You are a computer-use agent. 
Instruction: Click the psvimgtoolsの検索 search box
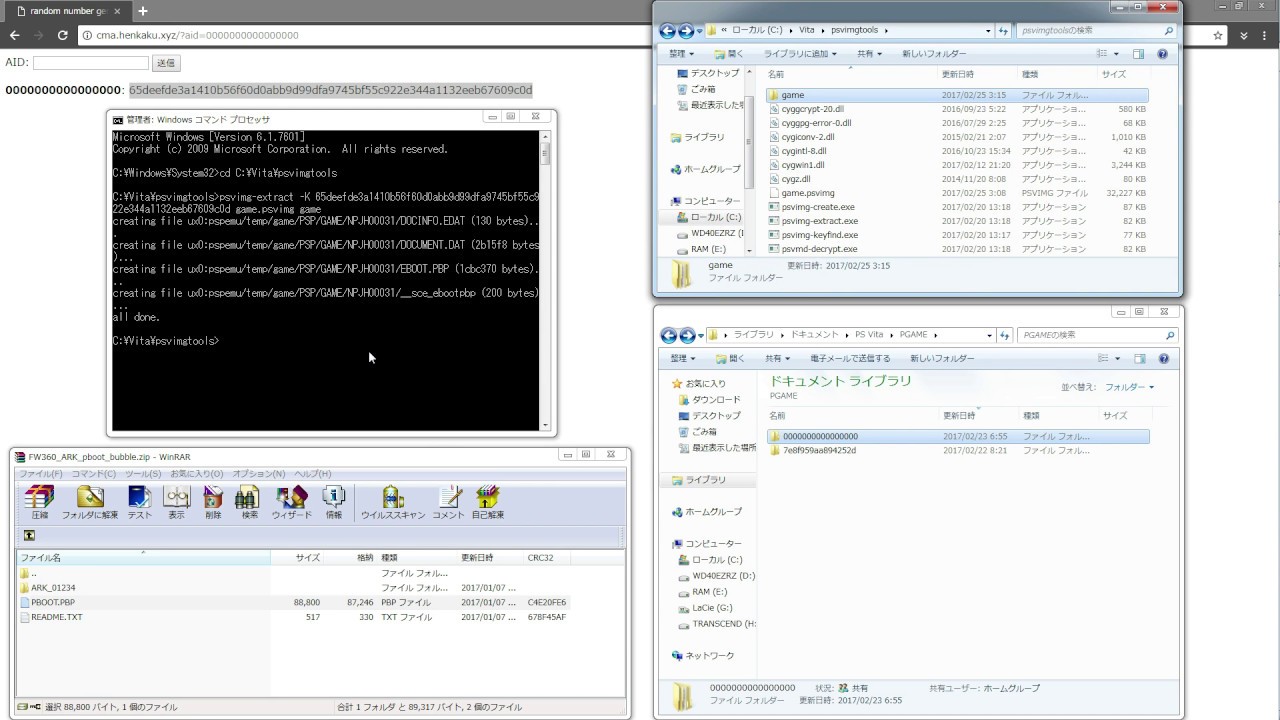tap(1095, 31)
